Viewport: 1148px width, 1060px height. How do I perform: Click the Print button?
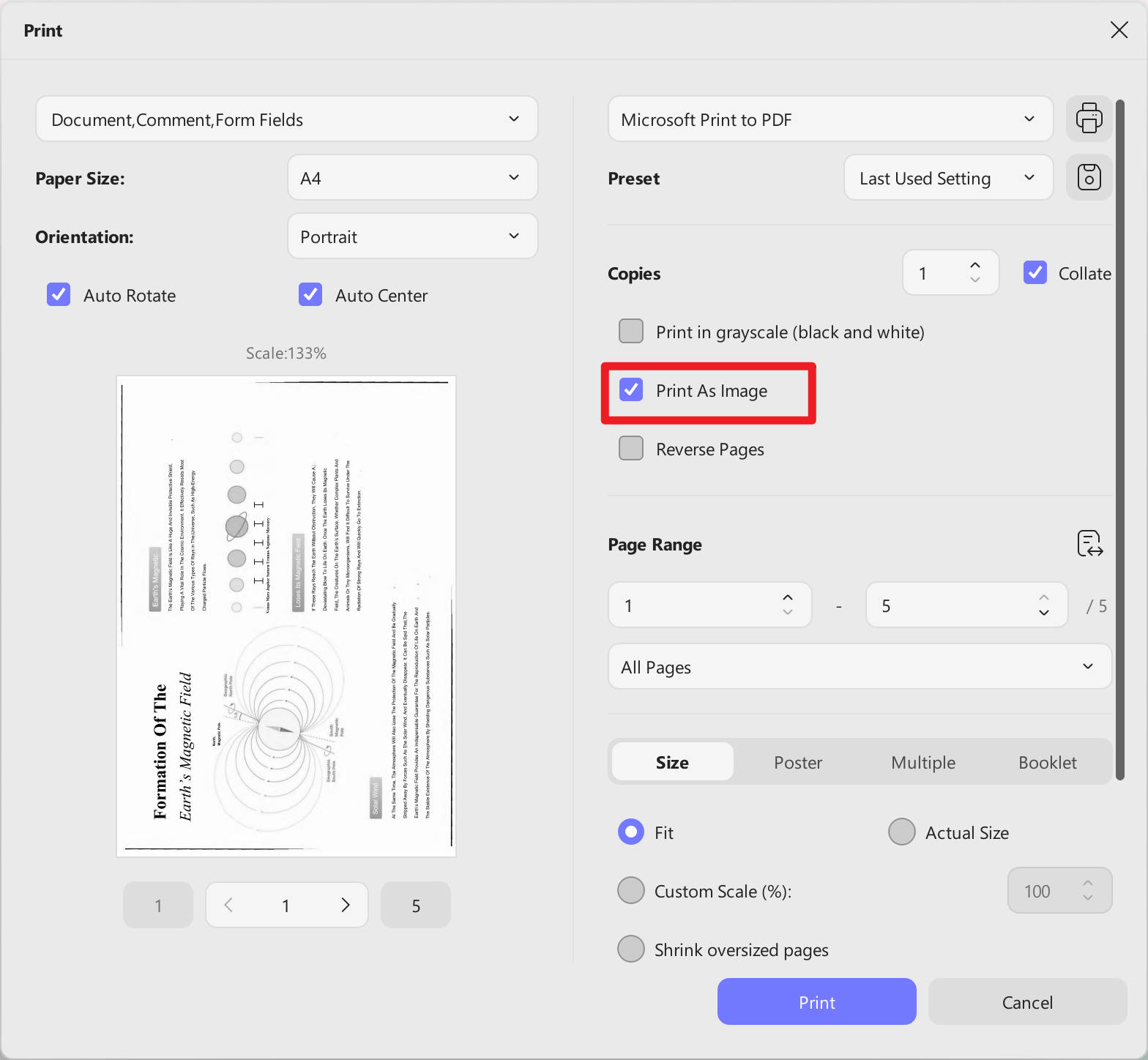click(x=816, y=1001)
